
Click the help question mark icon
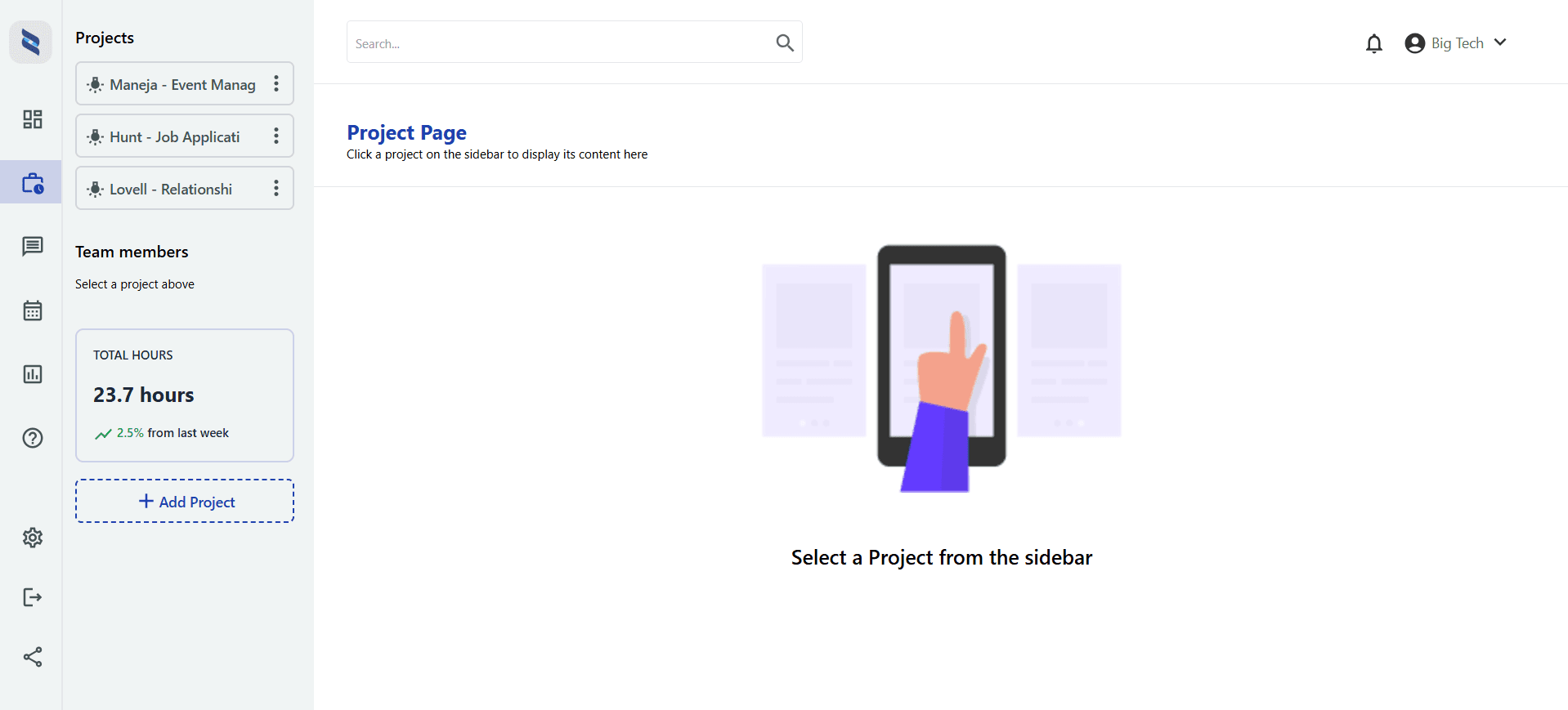[x=33, y=438]
